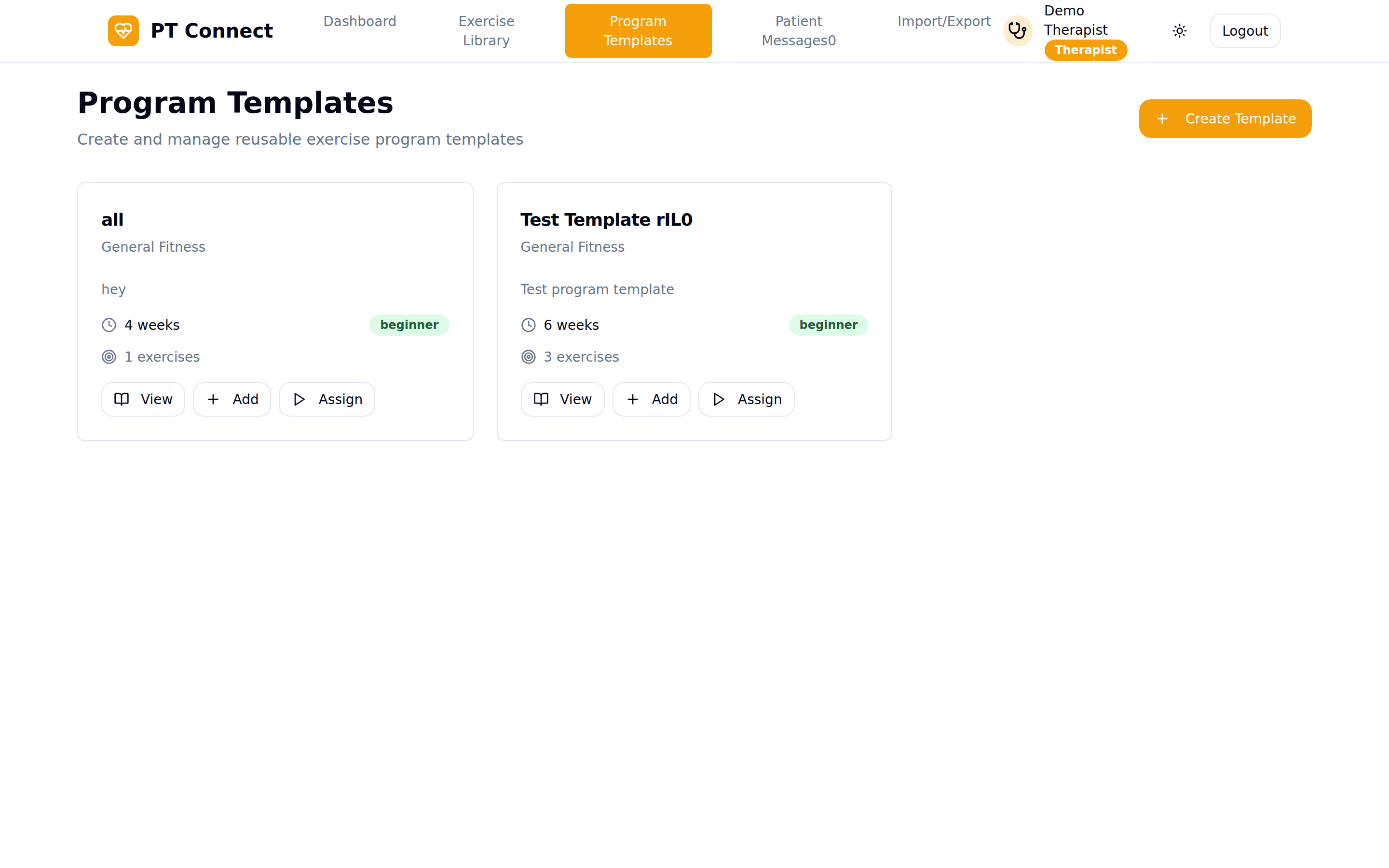Screen dimensions: 1389x868
Task: Open the Dashboard page
Action: (359, 21)
